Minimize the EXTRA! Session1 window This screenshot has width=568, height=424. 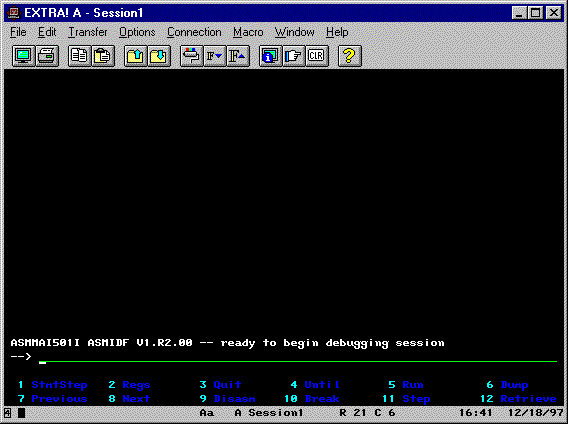click(x=519, y=13)
